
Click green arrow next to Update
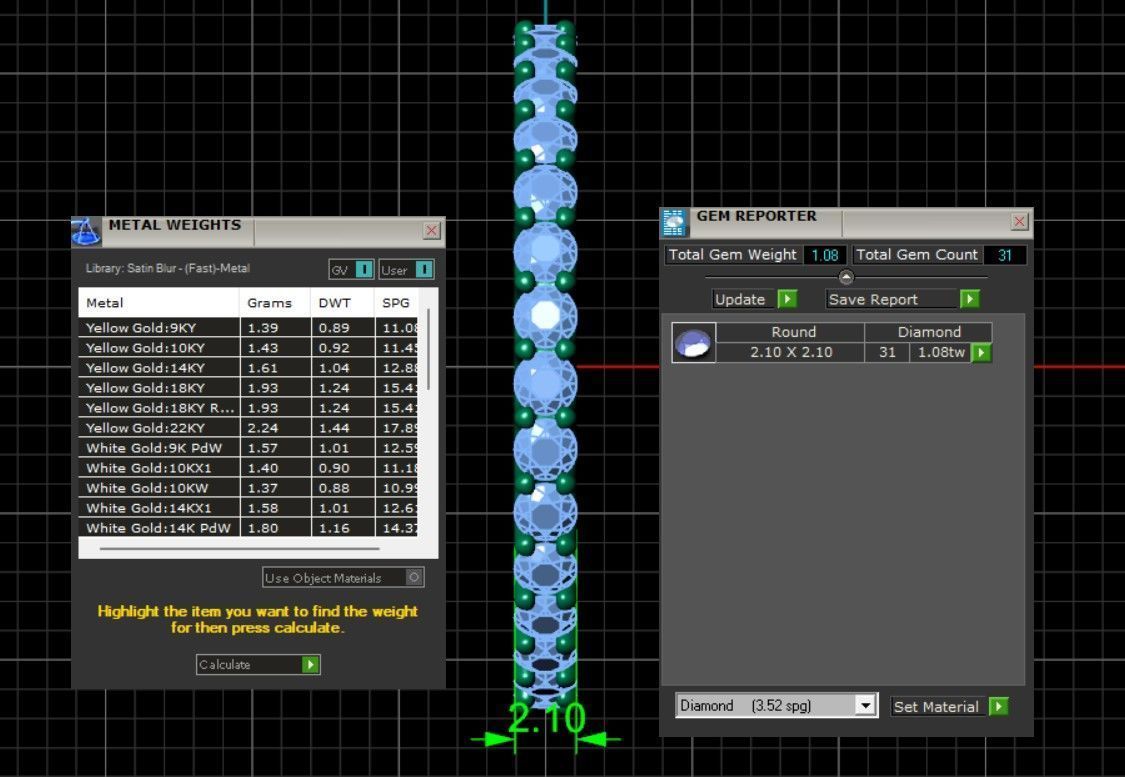pos(787,299)
